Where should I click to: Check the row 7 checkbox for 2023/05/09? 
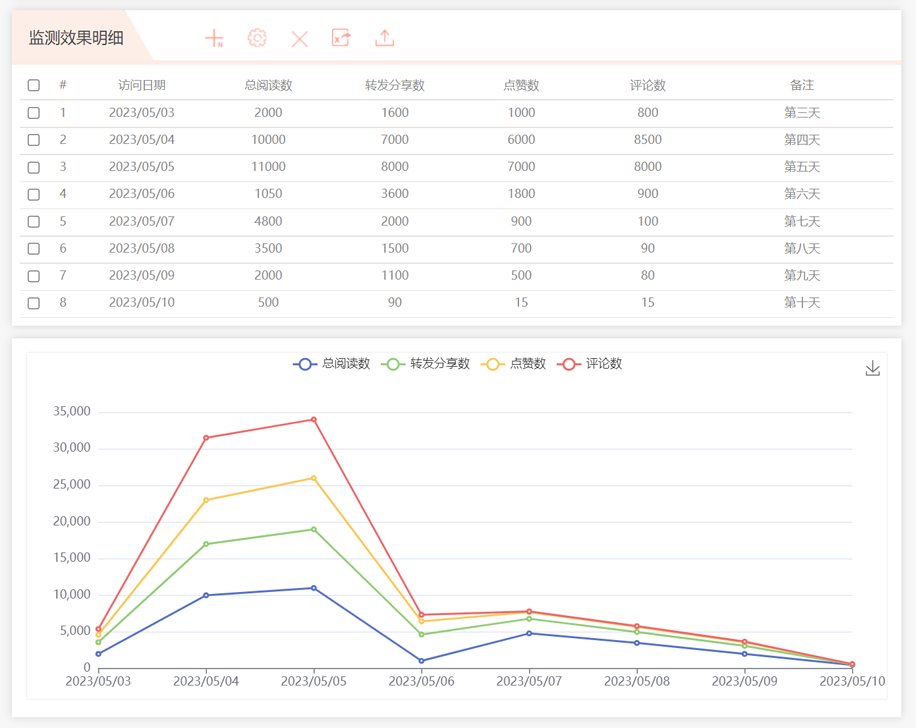pos(34,276)
